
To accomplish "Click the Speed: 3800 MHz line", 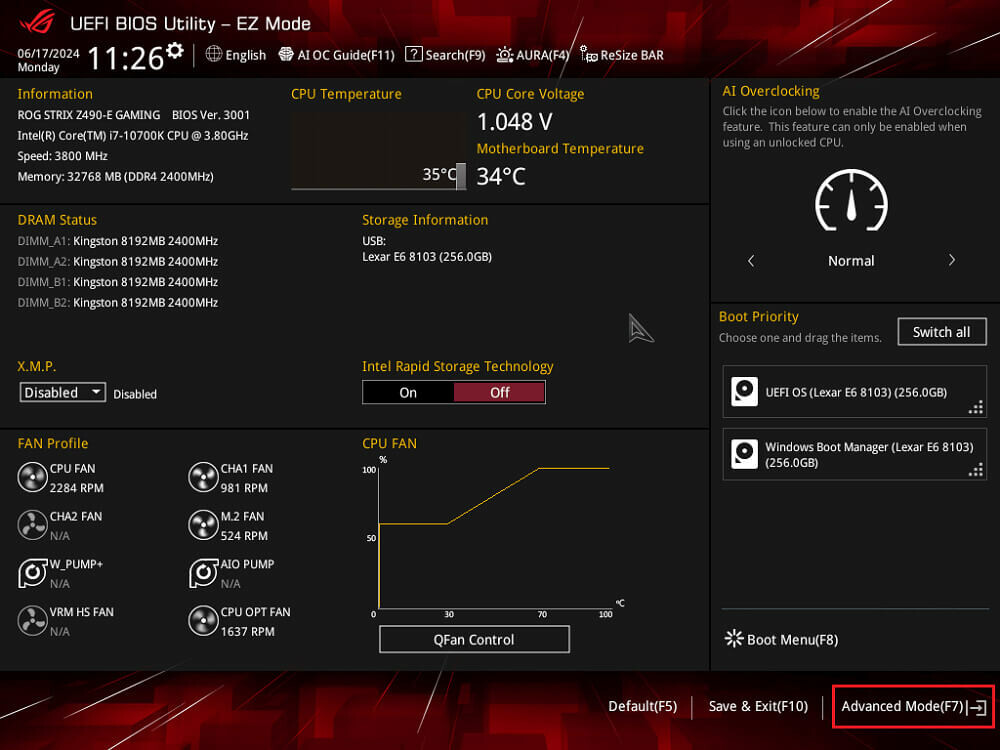I will point(62,156).
